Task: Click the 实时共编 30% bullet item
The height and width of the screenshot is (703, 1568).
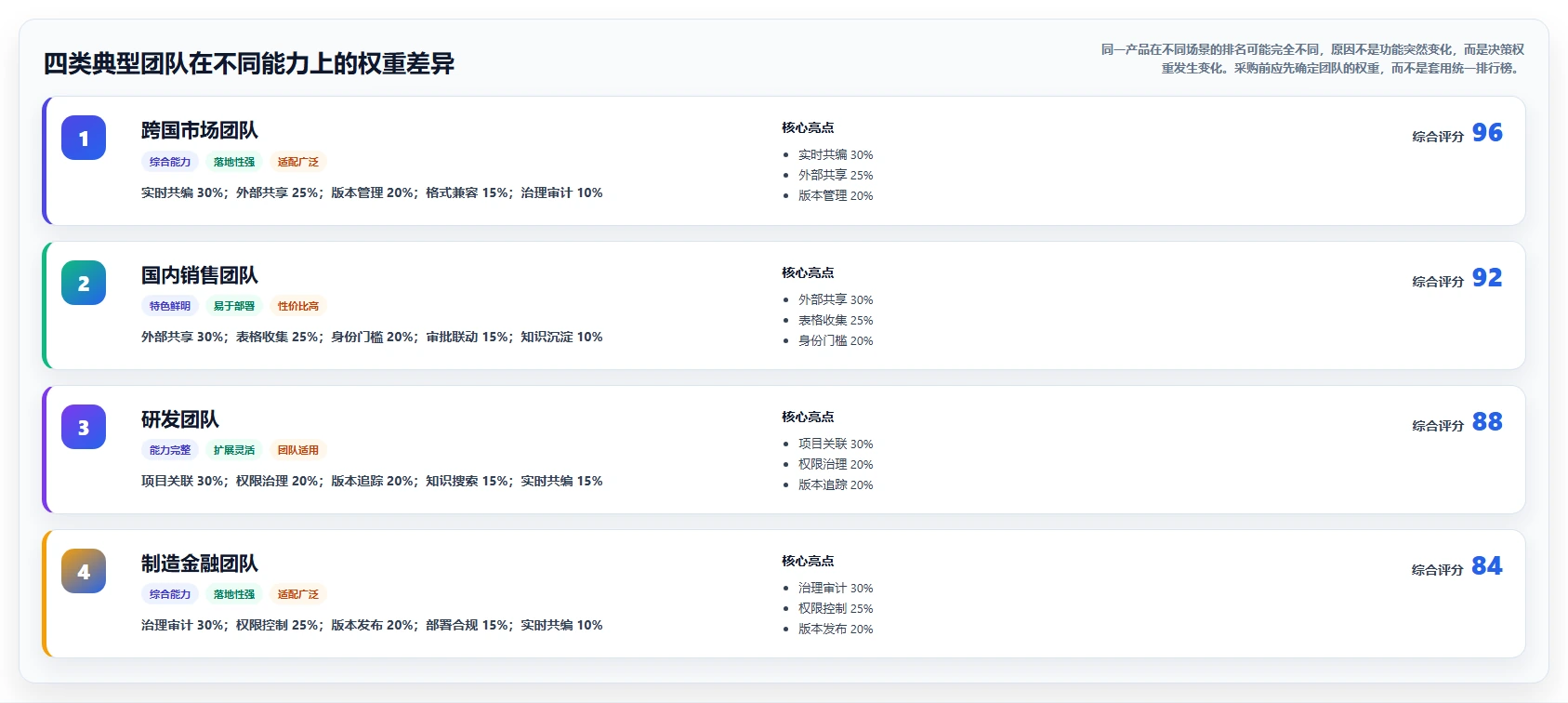Action: (836, 154)
